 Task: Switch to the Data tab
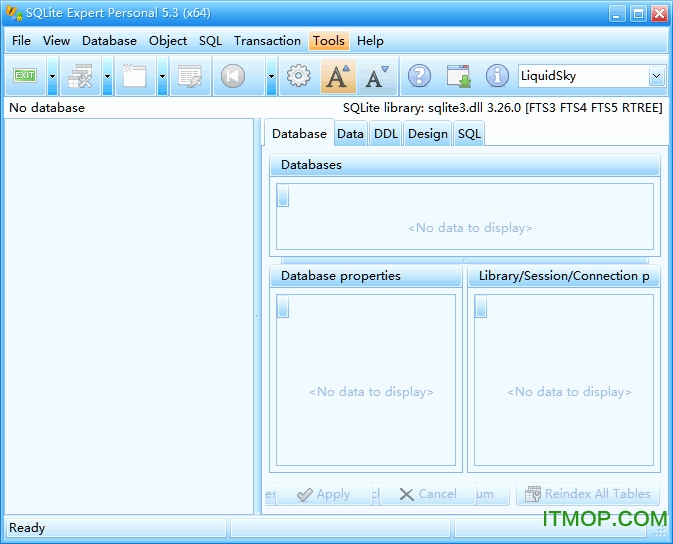pos(350,134)
